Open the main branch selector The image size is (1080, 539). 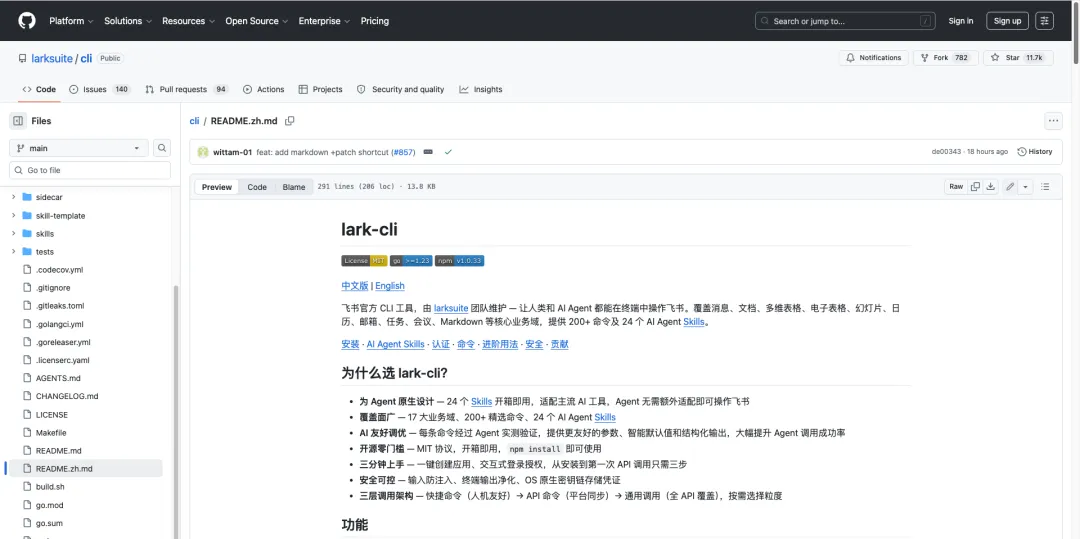click(79, 148)
